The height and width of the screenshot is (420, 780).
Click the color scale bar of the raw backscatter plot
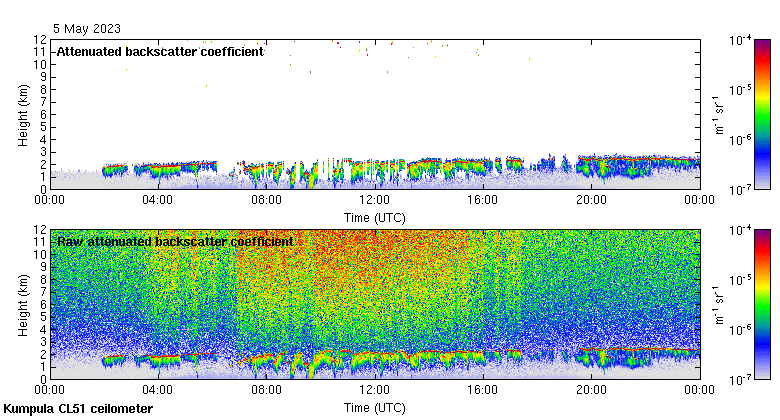pyautogui.click(x=763, y=305)
